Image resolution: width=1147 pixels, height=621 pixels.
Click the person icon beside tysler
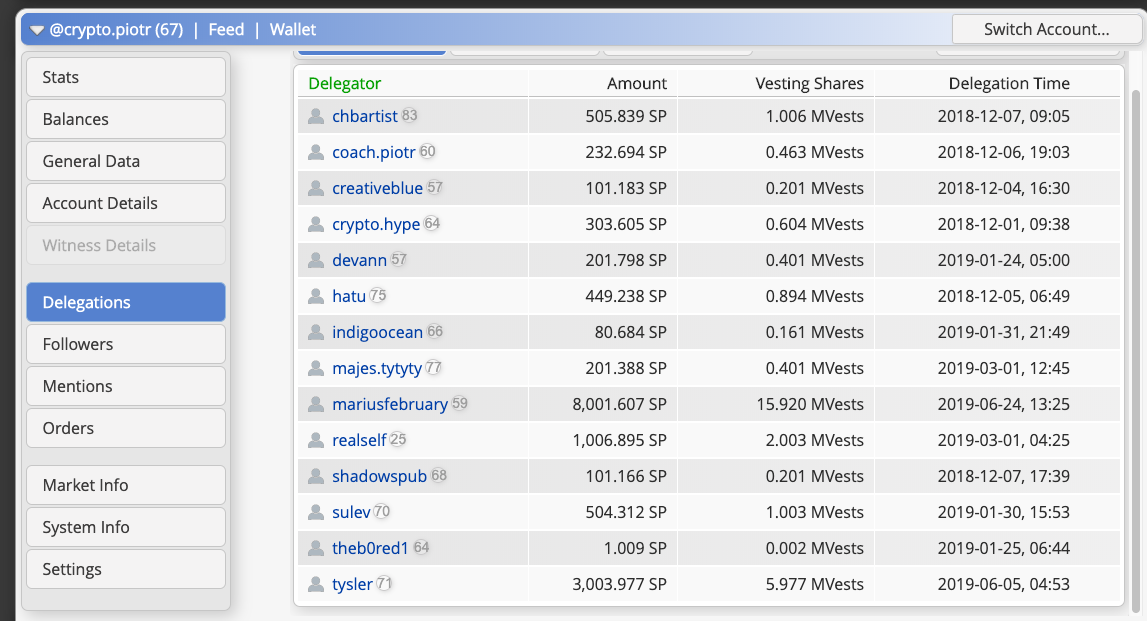click(316, 584)
